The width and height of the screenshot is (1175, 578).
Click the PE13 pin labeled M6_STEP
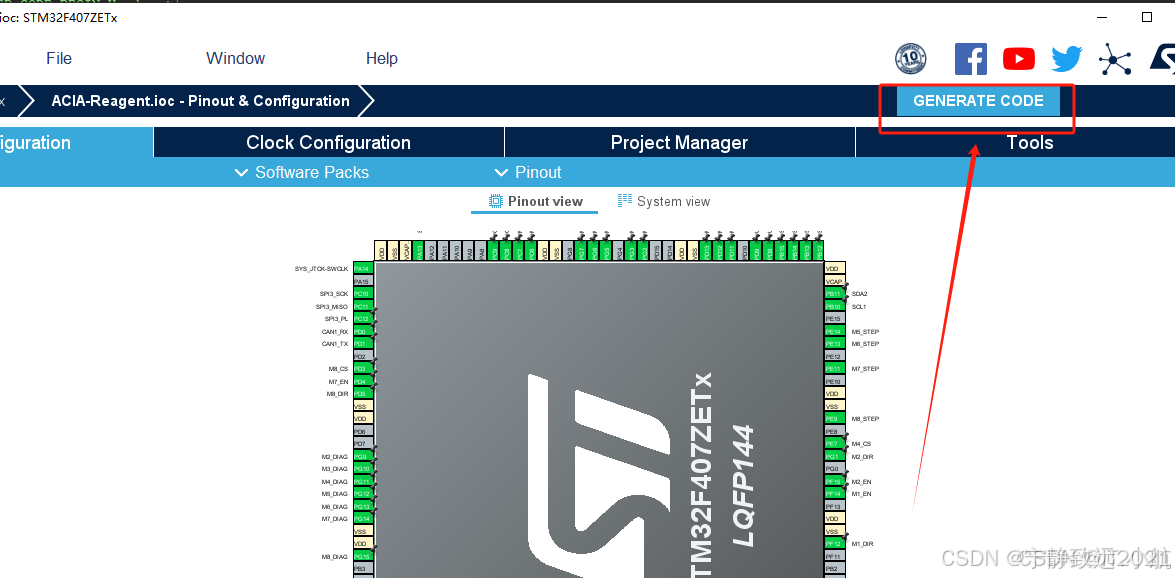[x=835, y=343]
